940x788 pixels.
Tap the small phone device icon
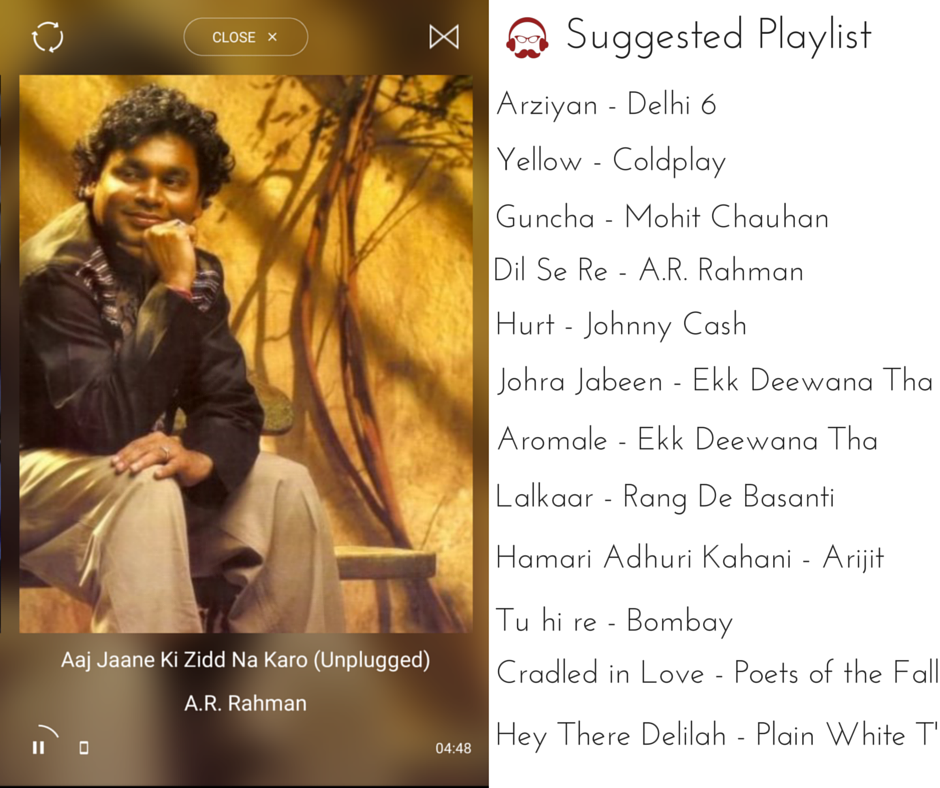point(84,748)
